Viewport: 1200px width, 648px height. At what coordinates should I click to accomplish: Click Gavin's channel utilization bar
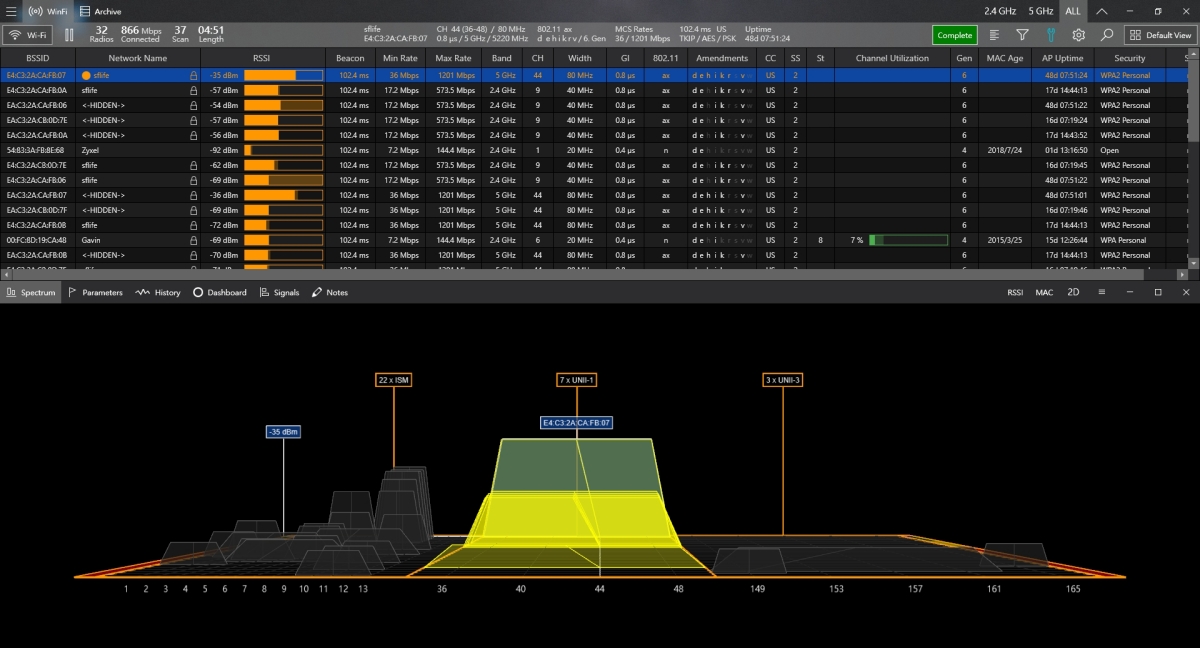(x=907, y=240)
